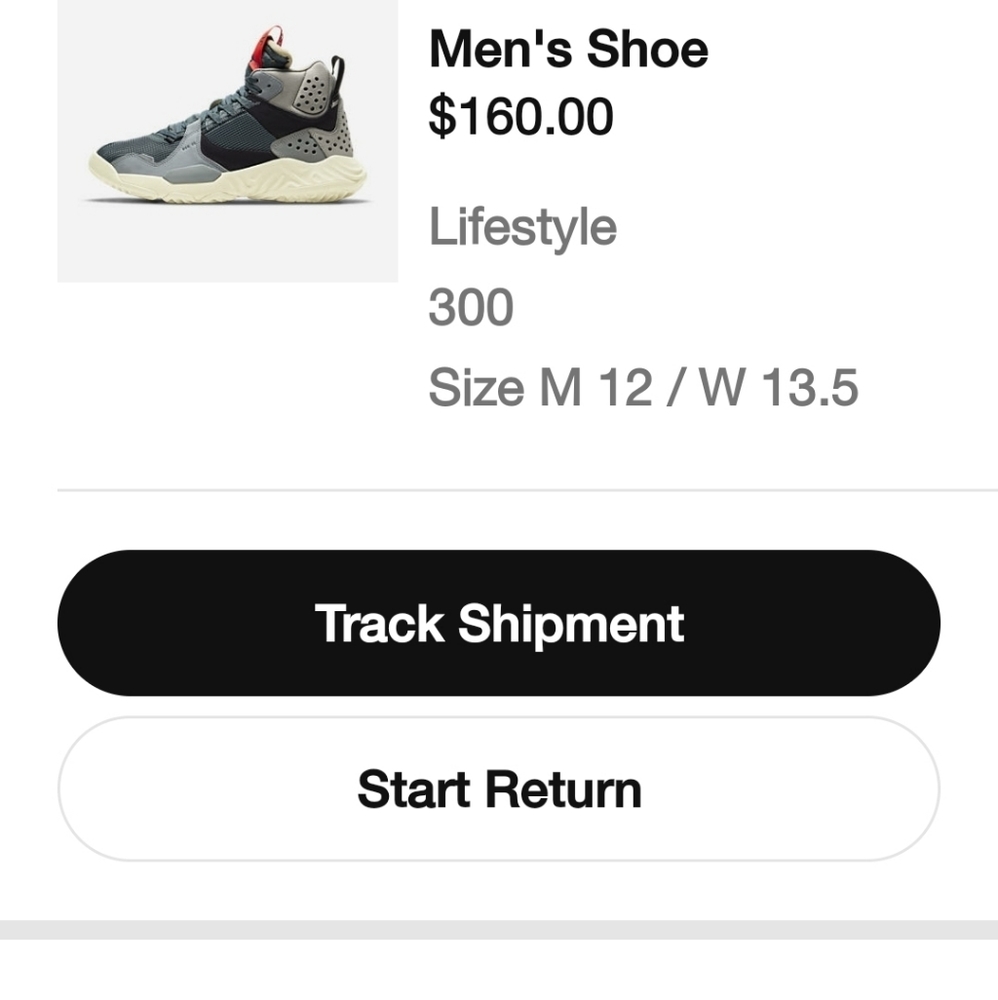The image size is (998, 1000).
Task: Start a return with Start Return
Action: (x=499, y=789)
